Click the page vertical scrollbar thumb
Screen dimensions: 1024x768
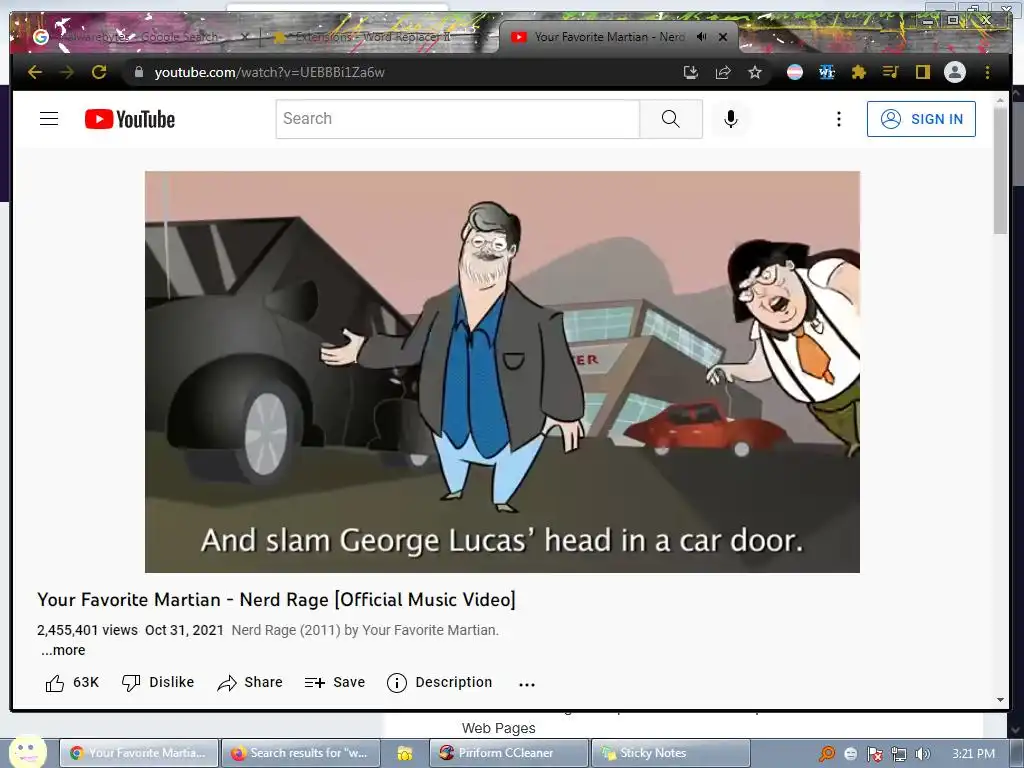(x=1000, y=170)
